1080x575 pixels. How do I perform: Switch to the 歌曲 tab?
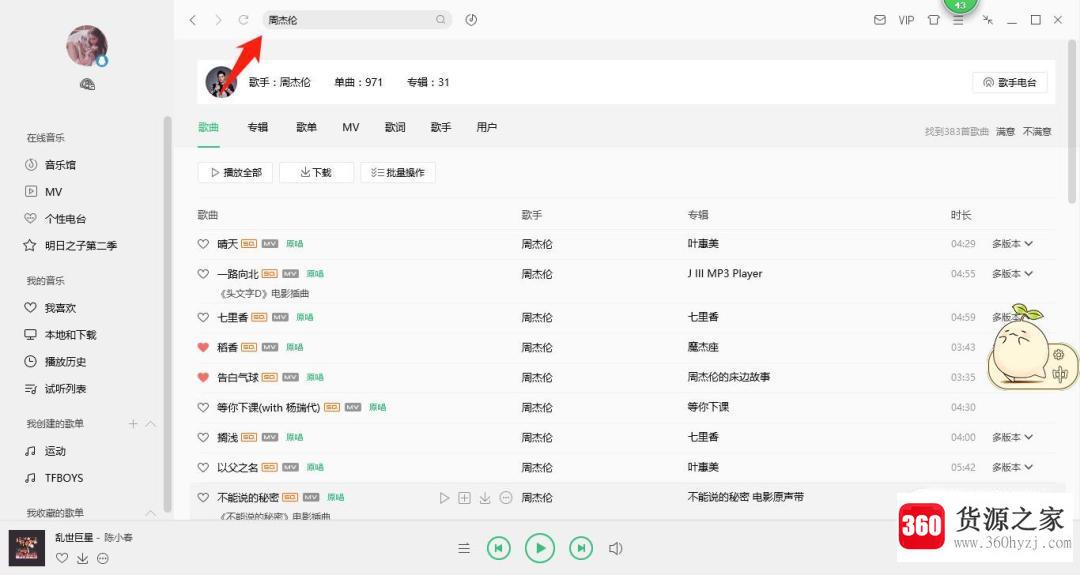click(x=209, y=127)
